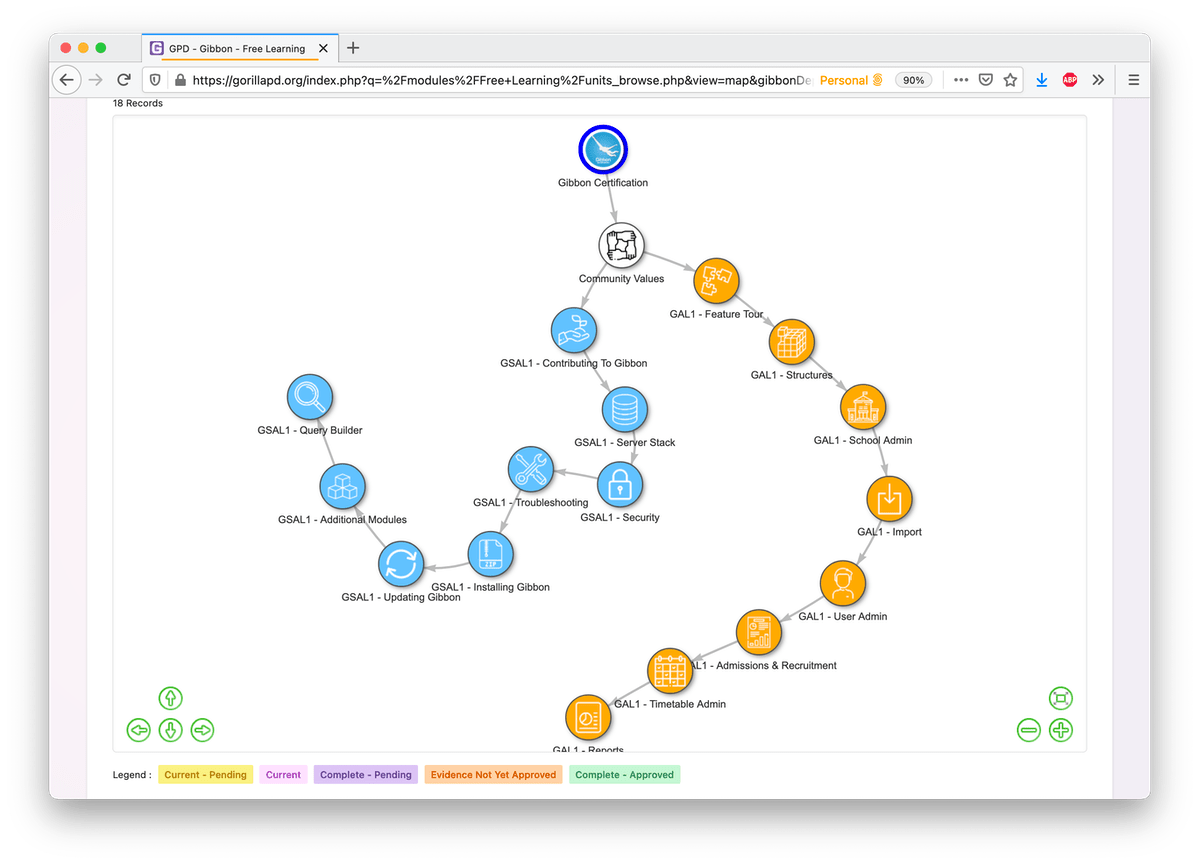Open GSAL1 Contributing To Gibbon node
Viewport: 1200px width, 864px height.
[x=574, y=330]
